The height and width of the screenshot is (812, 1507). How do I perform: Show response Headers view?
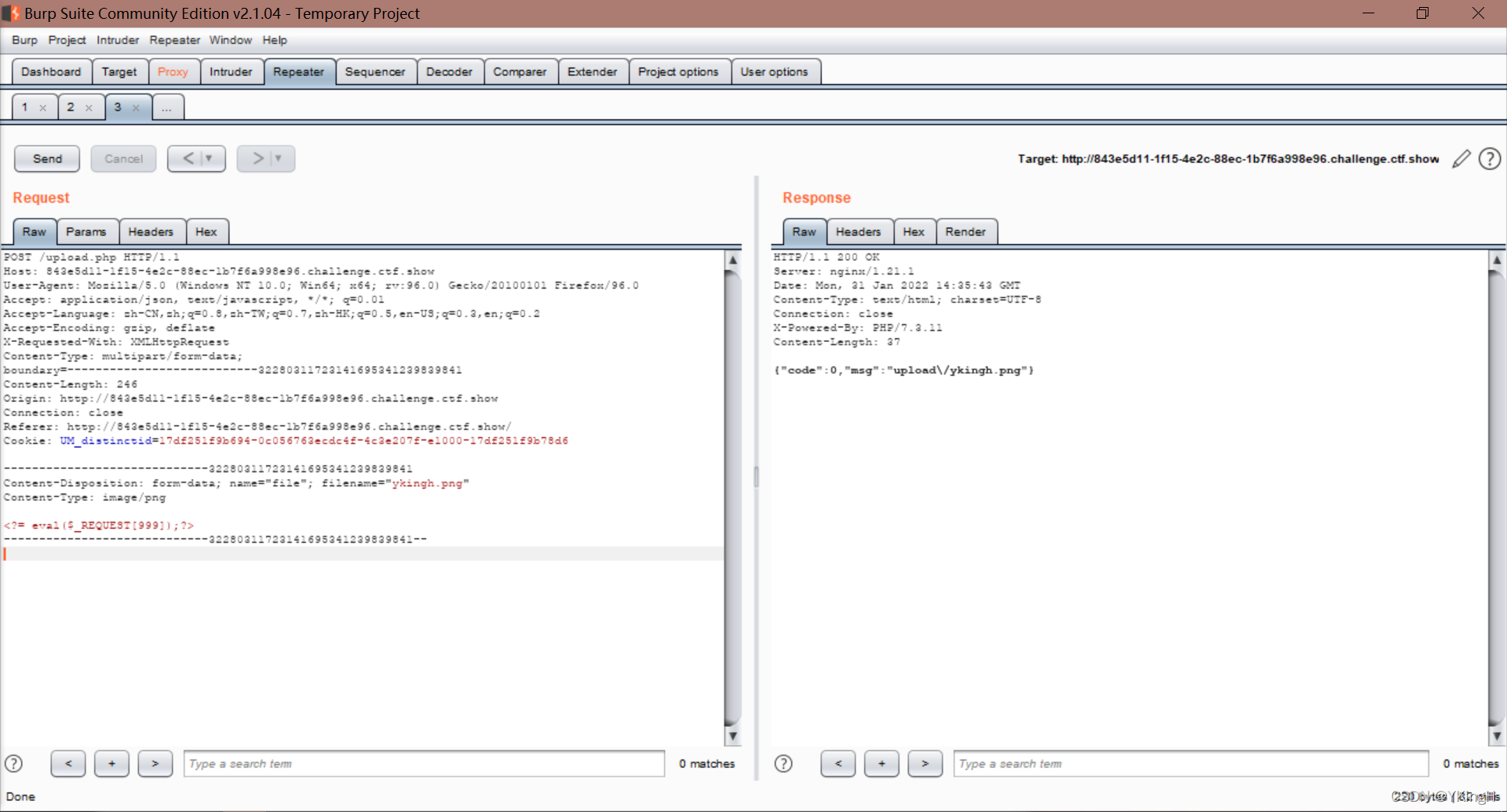(x=859, y=231)
